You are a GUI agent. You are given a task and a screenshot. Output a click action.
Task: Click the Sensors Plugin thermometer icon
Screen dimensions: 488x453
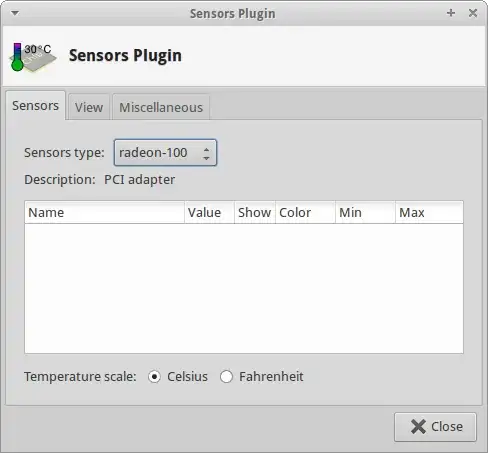click(x=33, y=57)
